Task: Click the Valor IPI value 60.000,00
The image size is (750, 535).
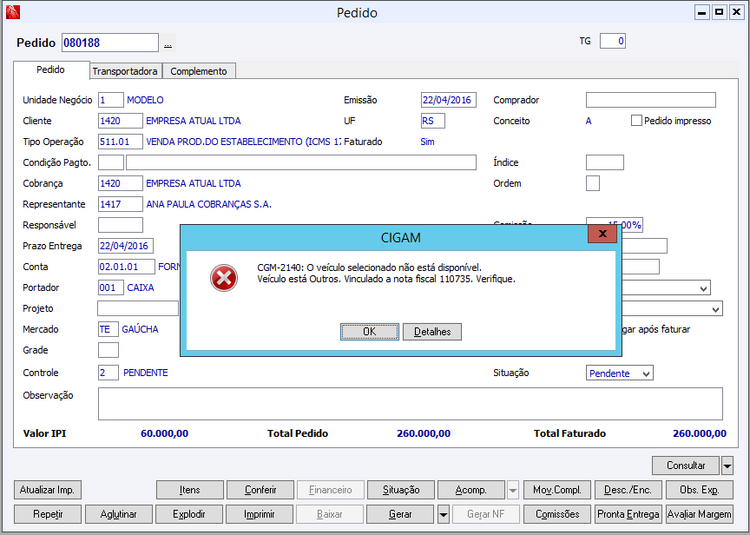Action: click(165, 434)
